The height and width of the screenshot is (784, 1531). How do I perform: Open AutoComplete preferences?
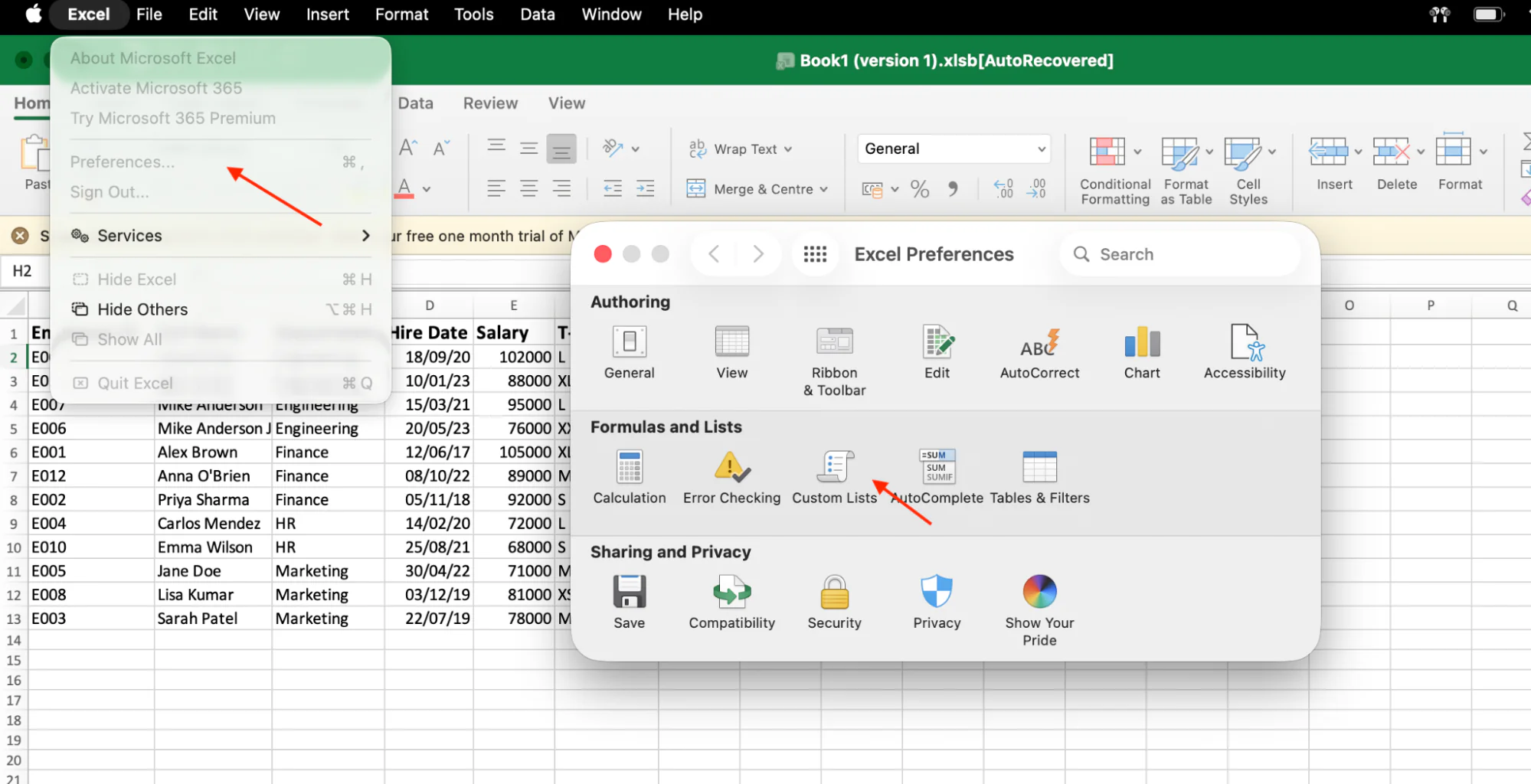coord(937,477)
